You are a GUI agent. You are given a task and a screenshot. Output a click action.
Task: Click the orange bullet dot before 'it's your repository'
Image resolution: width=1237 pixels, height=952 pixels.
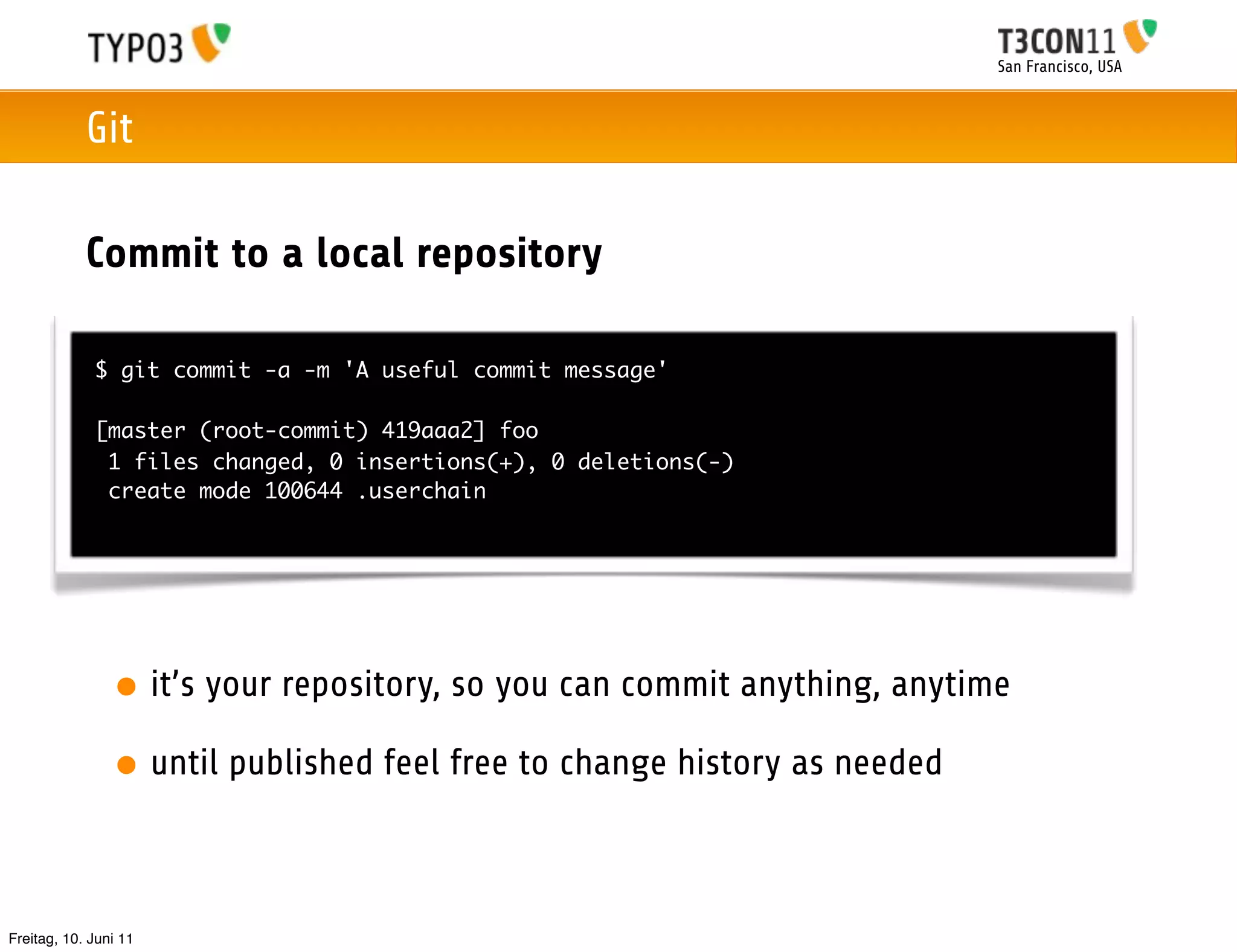[126, 687]
